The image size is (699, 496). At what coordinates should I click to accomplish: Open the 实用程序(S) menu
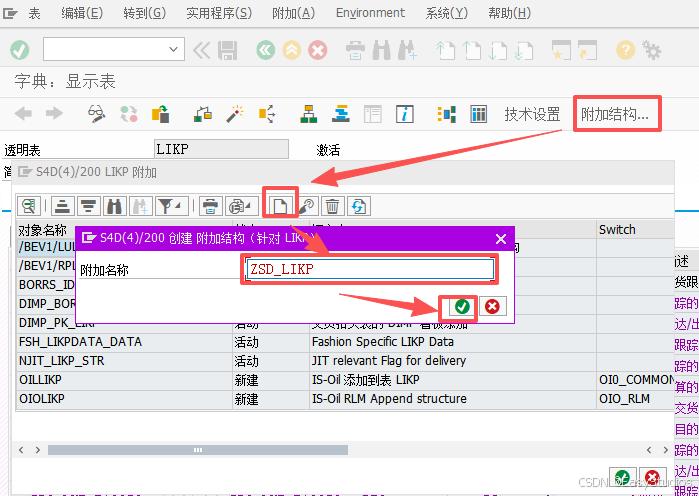point(219,13)
